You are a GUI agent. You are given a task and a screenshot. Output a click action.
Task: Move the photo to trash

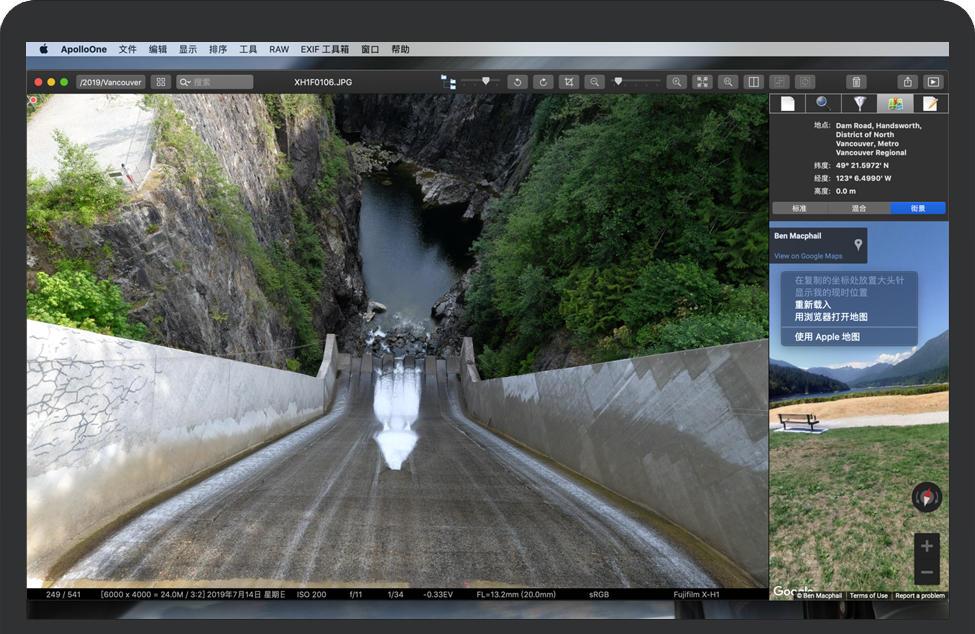tap(856, 82)
